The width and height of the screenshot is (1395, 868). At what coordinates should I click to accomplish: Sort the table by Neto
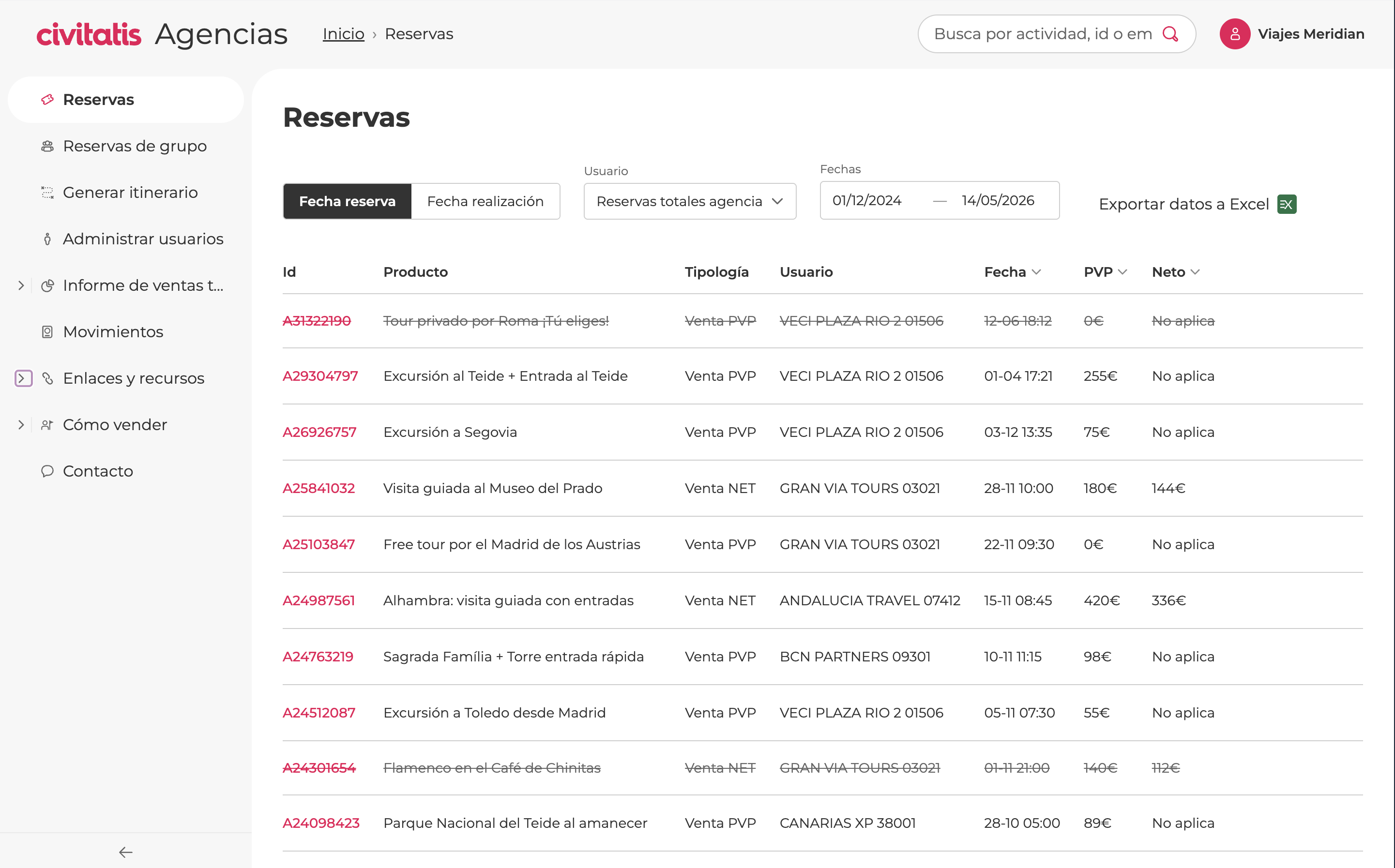click(1176, 272)
